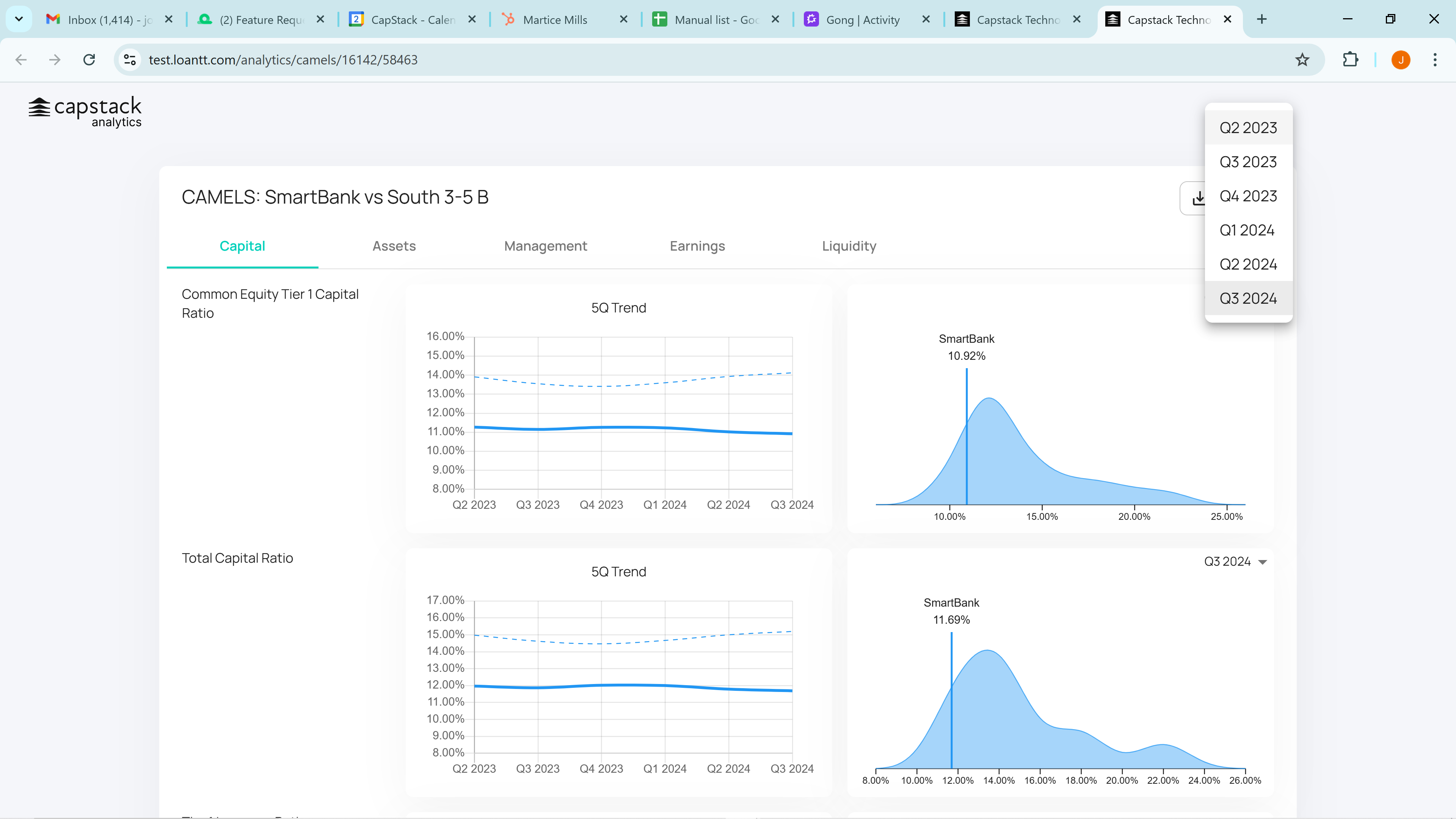Close the Feature Requests tab
1456x819 pixels.
click(320, 19)
